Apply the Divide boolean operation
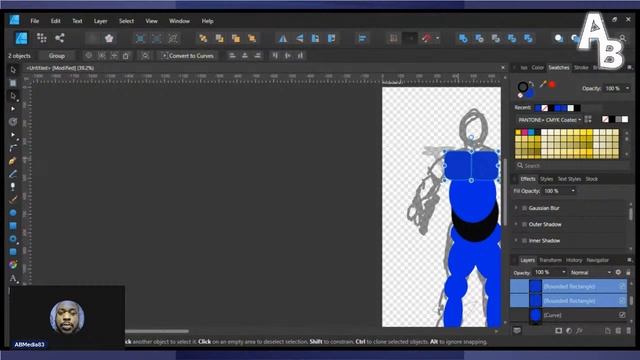 [x=528, y=38]
